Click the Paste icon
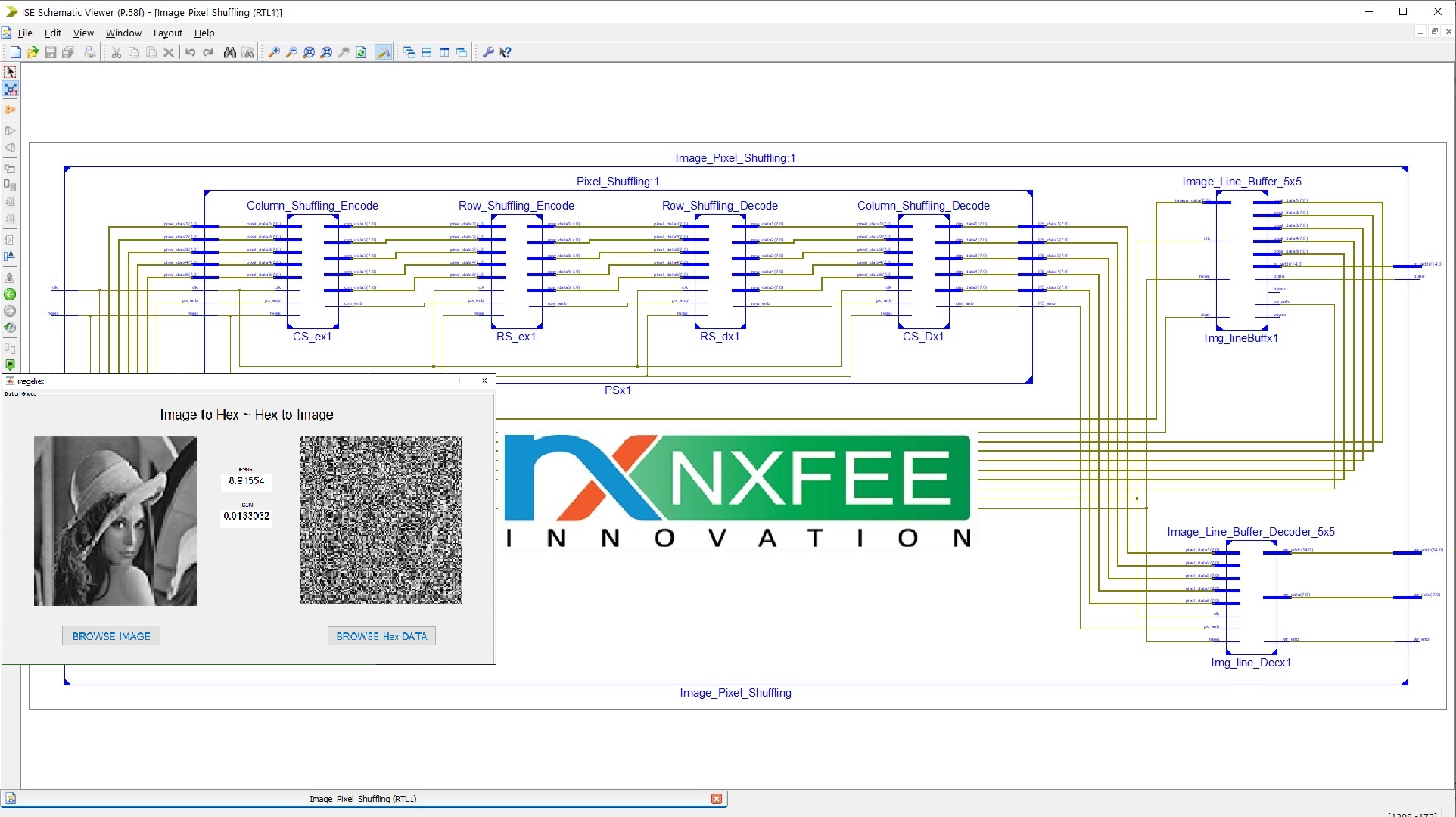The width and height of the screenshot is (1456, 817). [x=151, y=52]
